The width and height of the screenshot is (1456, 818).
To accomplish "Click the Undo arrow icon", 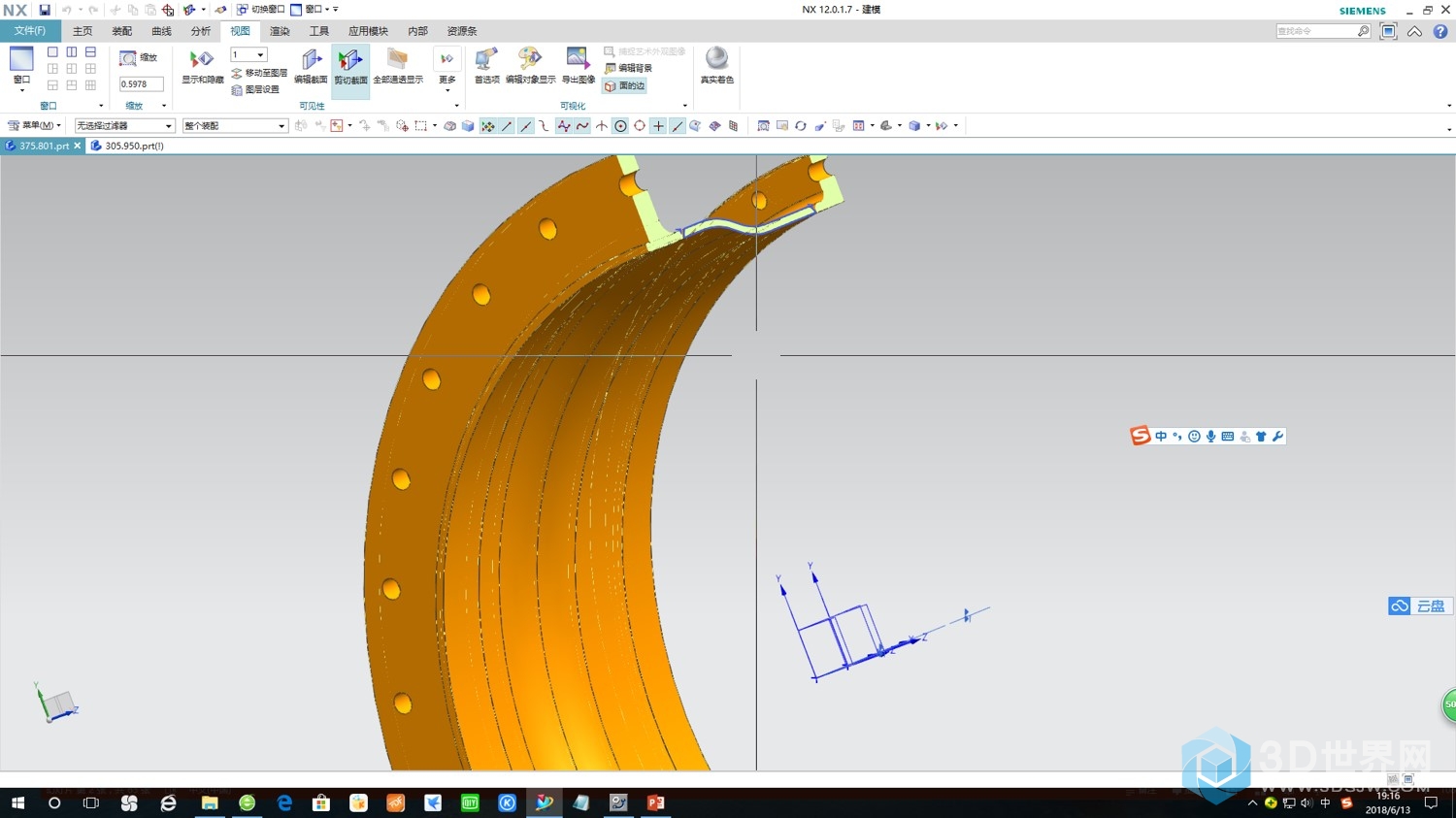I will 67,10.
